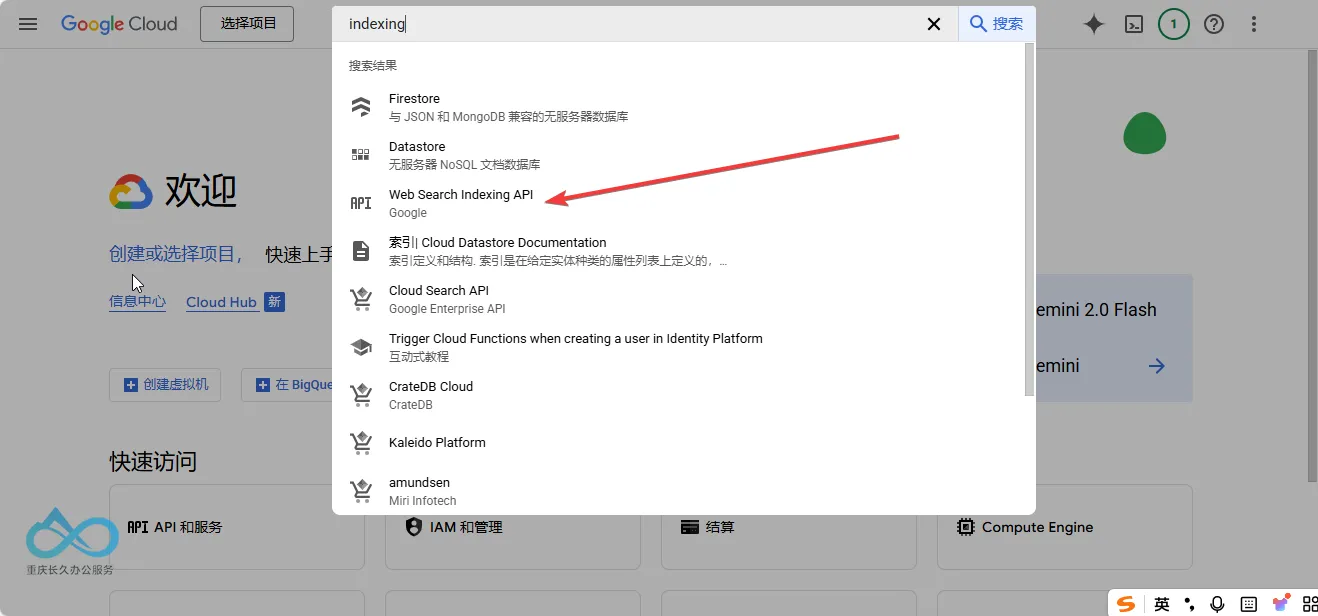Click the document icon beside 索引 result

tap(361, 251)
